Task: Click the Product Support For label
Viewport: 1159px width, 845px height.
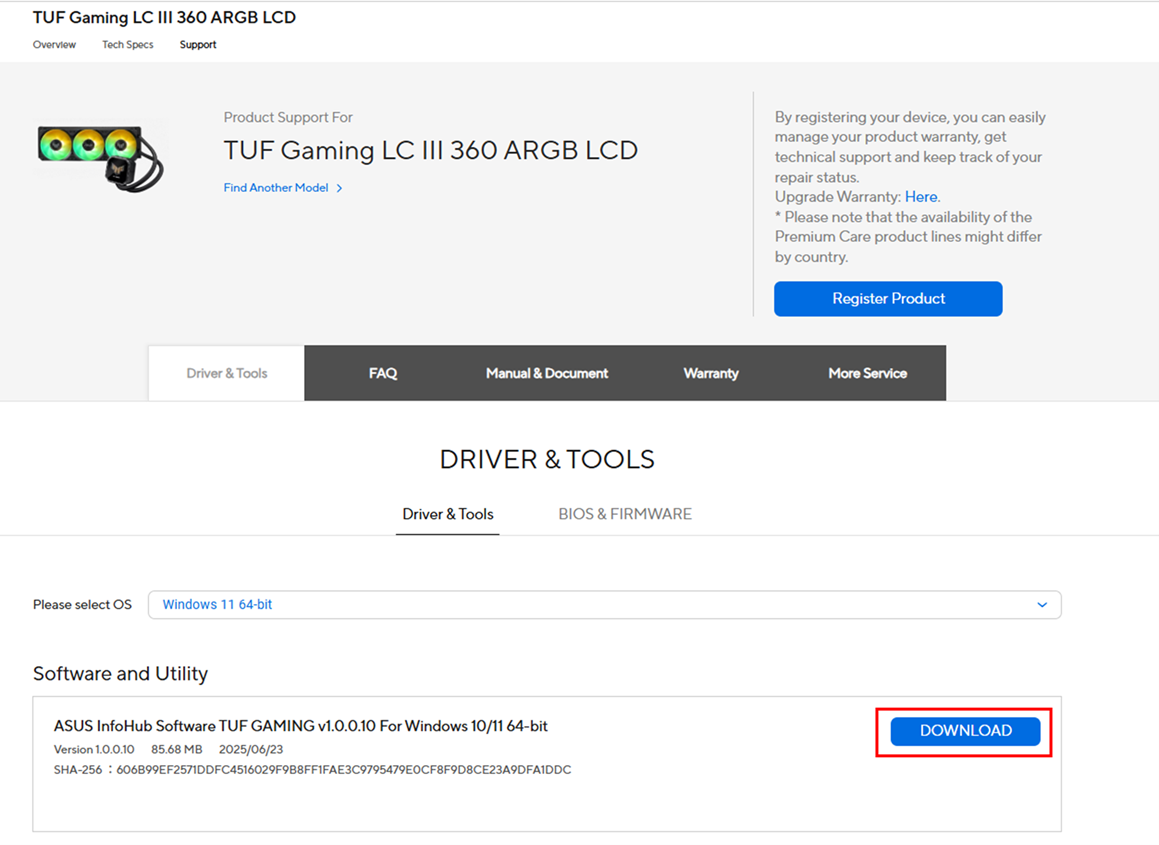Action: pyautogui.click(x=288, y=117)
